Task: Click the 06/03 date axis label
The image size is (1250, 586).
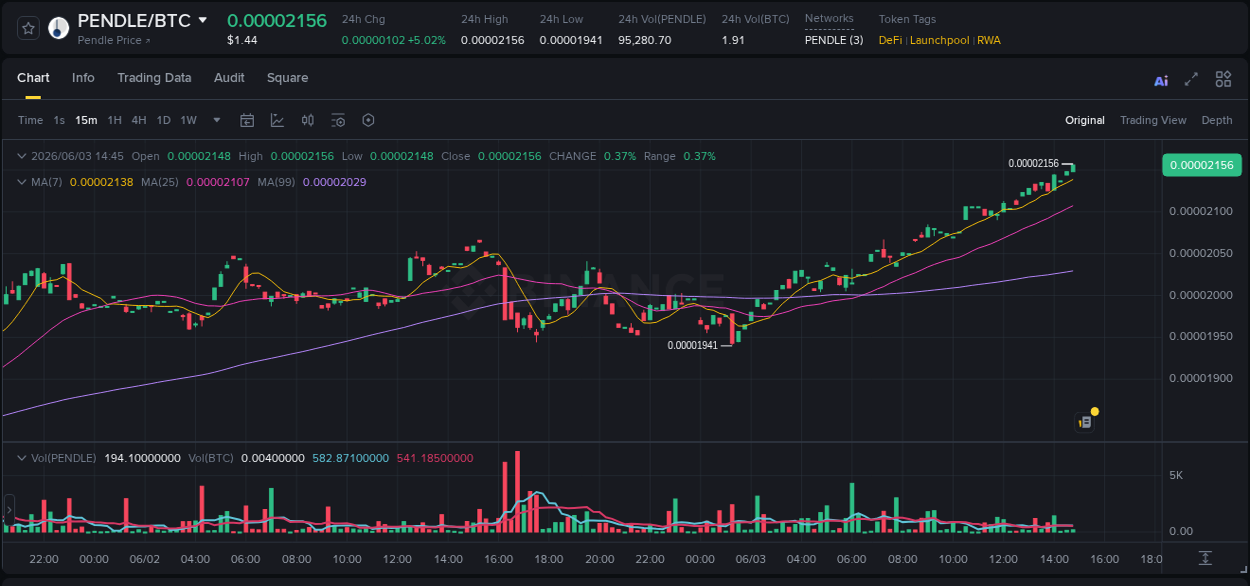Action: click(751, 559)
